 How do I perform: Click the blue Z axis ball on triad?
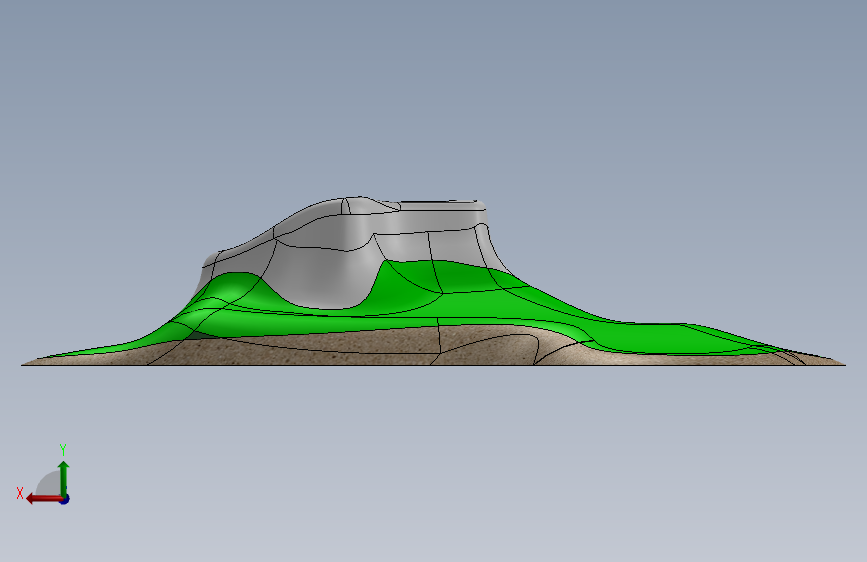click(65, 499)
